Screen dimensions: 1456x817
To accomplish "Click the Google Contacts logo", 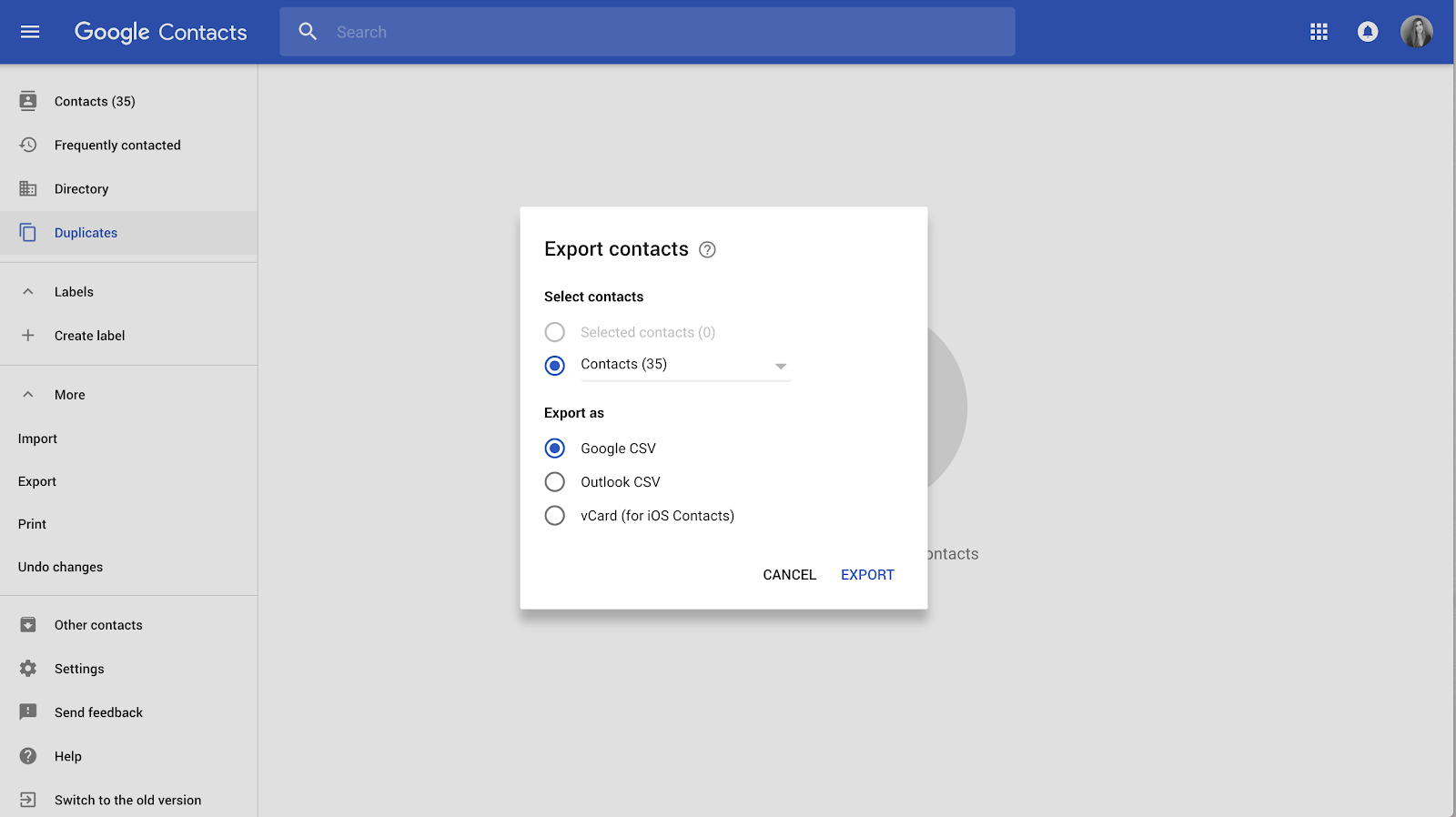I will [161, 32].
